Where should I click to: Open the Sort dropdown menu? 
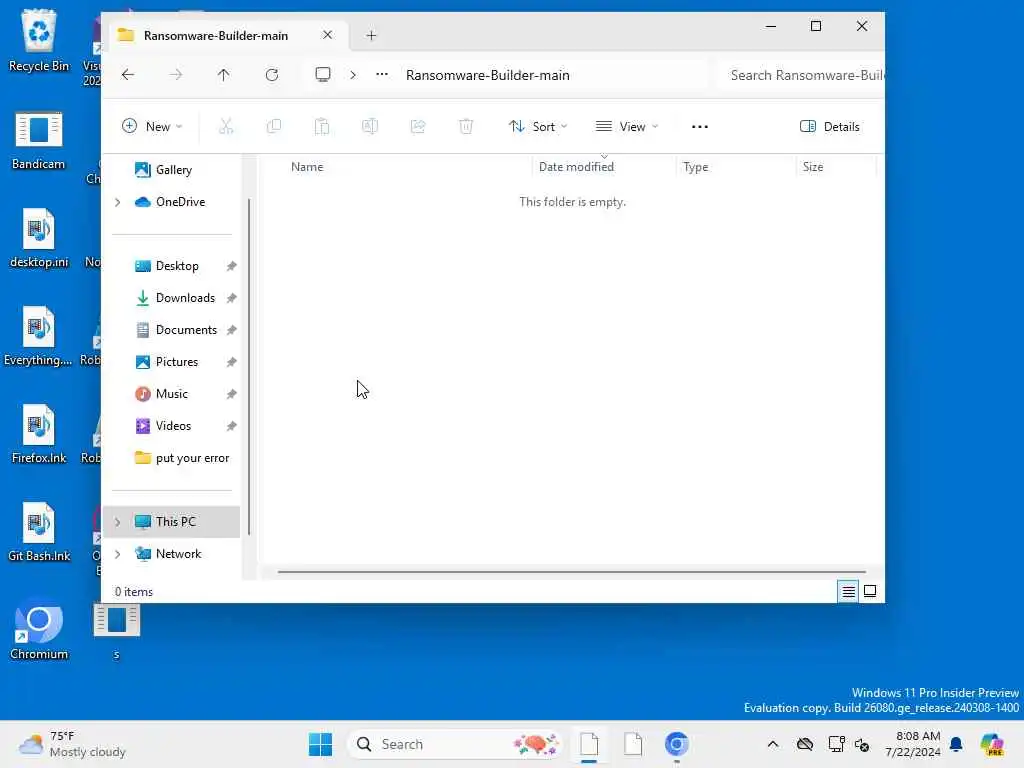(x=538, y=126)
